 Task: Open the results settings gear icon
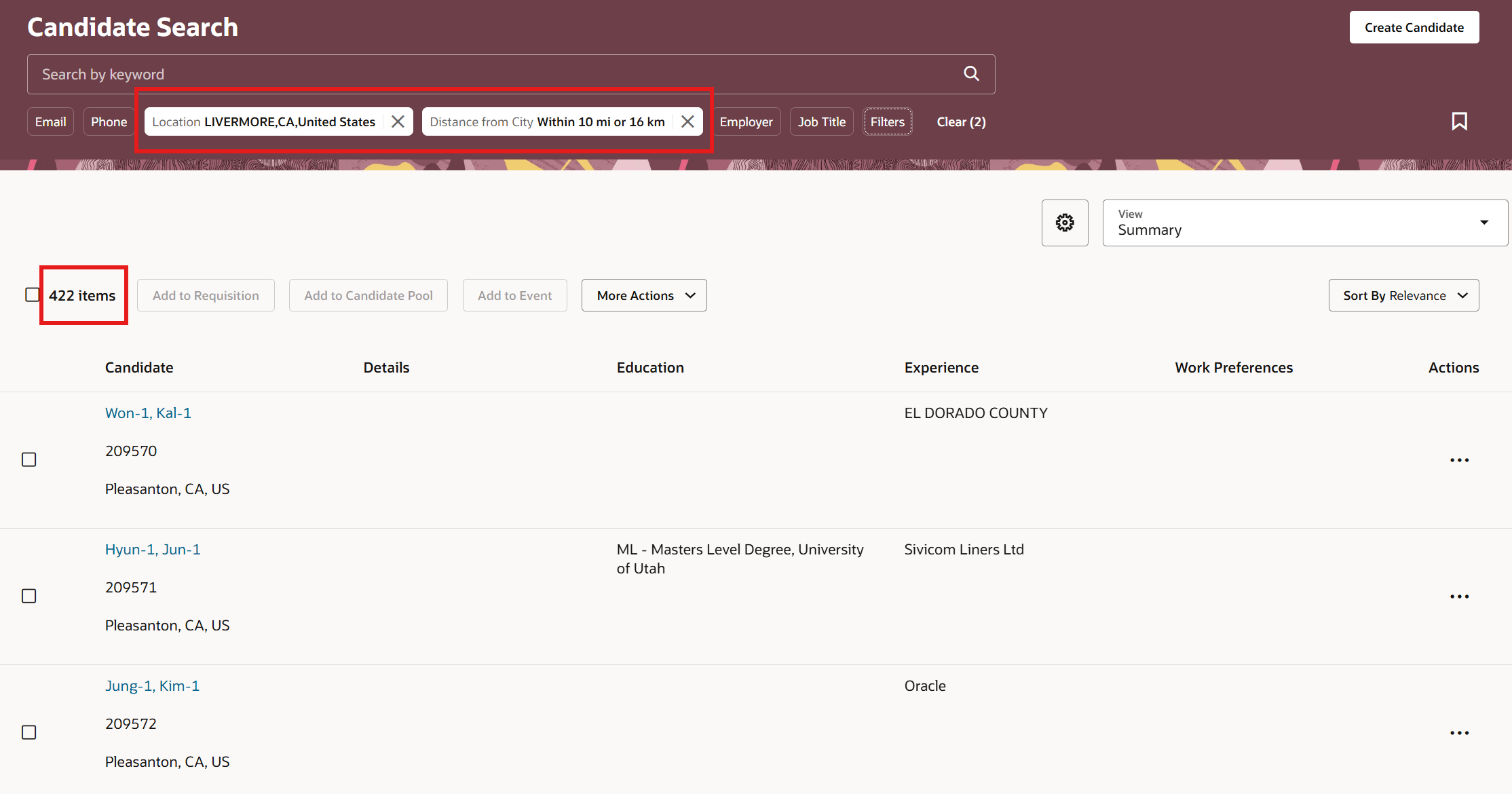coord(1064,222)
